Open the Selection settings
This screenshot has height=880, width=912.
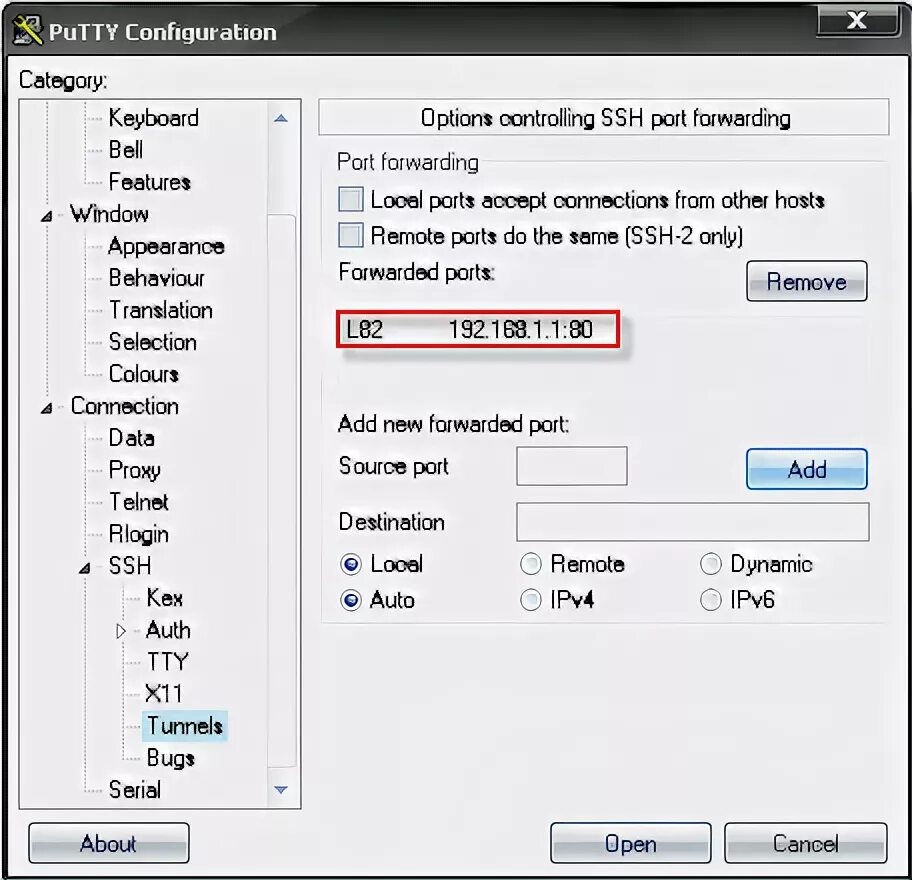pos(152,342)
